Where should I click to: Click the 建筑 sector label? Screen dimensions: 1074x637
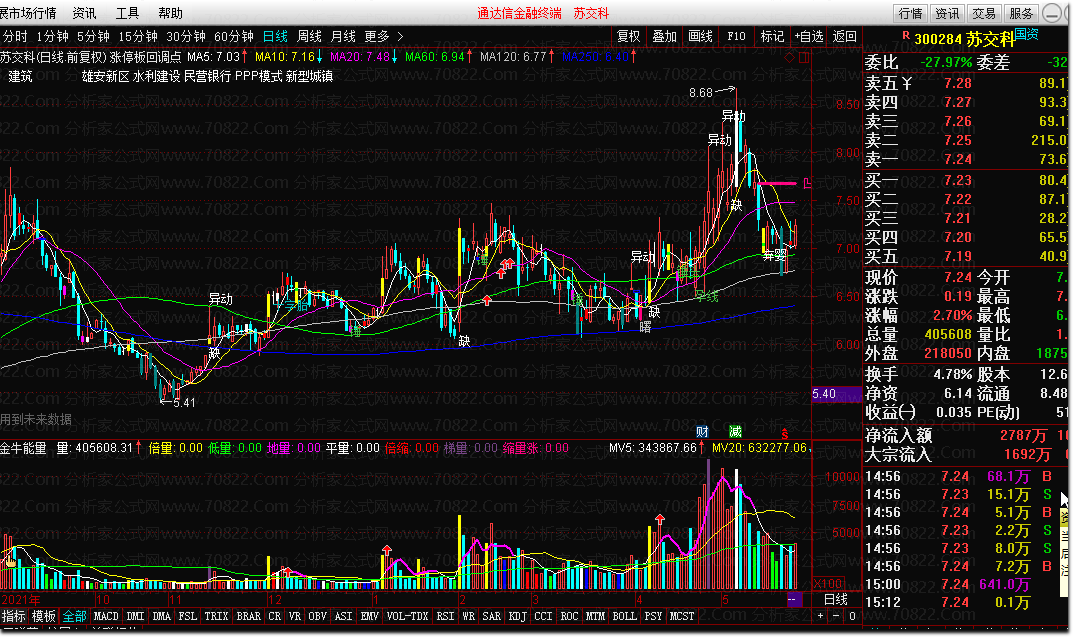[x=20, y=76]
